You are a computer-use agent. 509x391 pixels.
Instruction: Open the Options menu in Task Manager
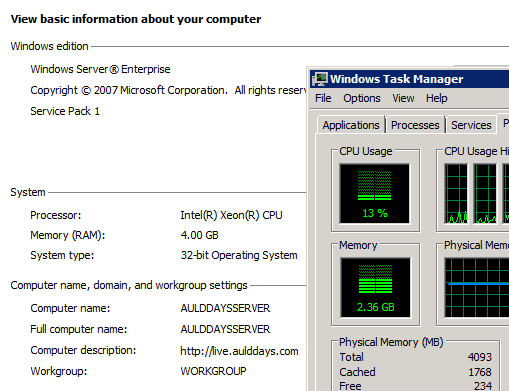coord(362,98)
